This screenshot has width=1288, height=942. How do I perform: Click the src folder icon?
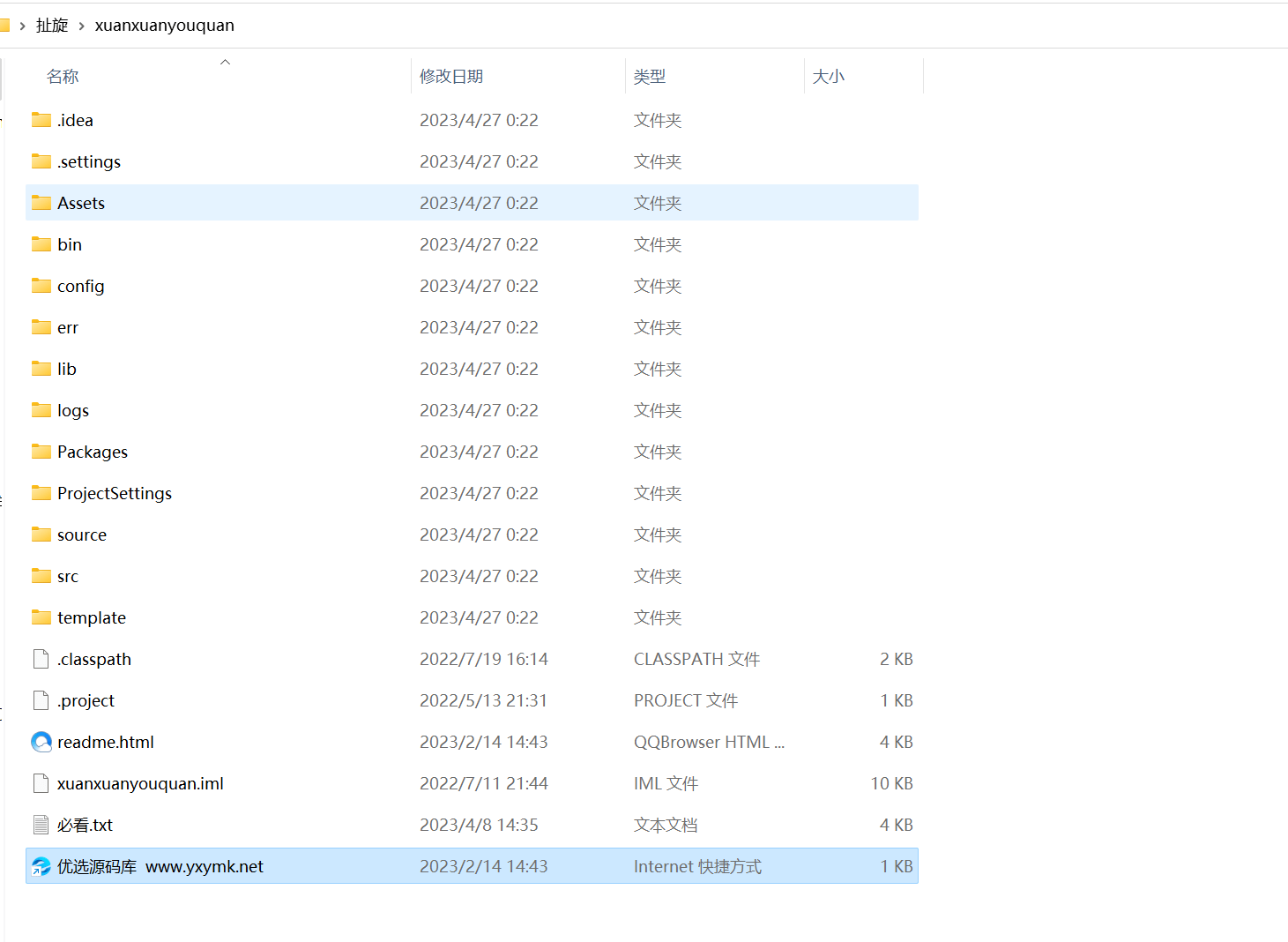(x=41, y=576)
